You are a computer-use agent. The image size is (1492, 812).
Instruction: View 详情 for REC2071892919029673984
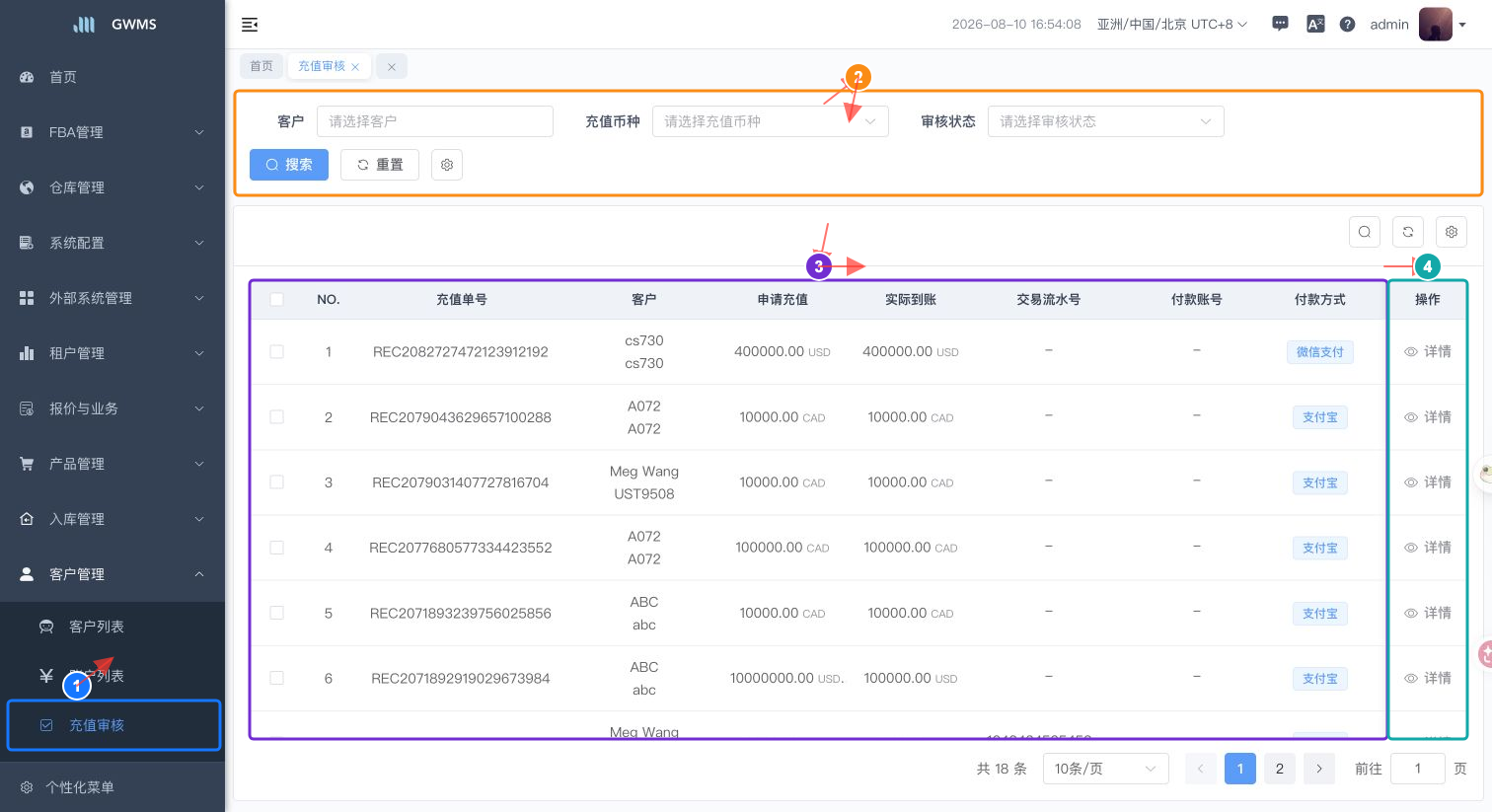[1428, 678]
